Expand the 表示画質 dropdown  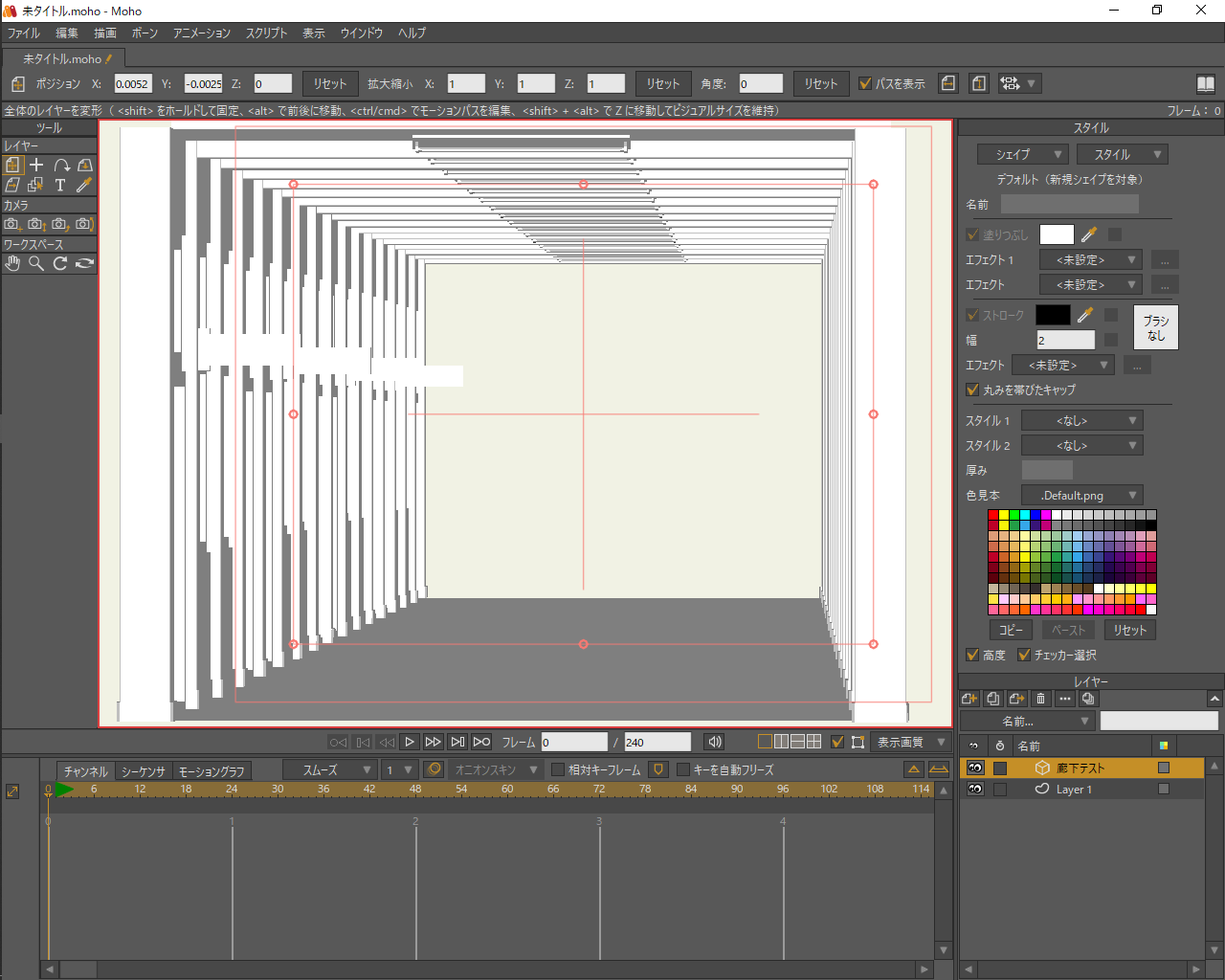[911, 742]
